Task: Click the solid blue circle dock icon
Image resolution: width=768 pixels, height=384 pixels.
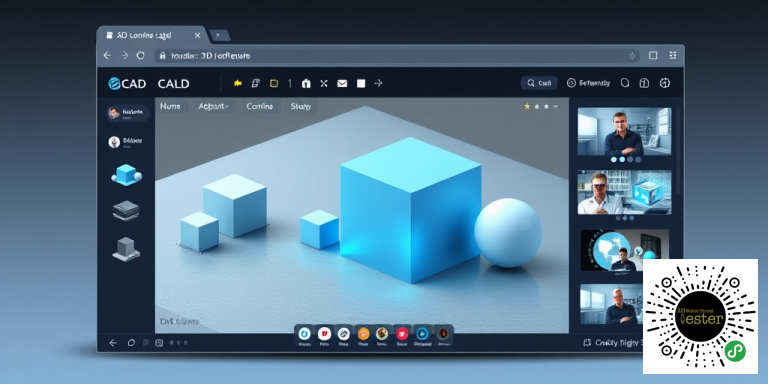Action: 422,334
